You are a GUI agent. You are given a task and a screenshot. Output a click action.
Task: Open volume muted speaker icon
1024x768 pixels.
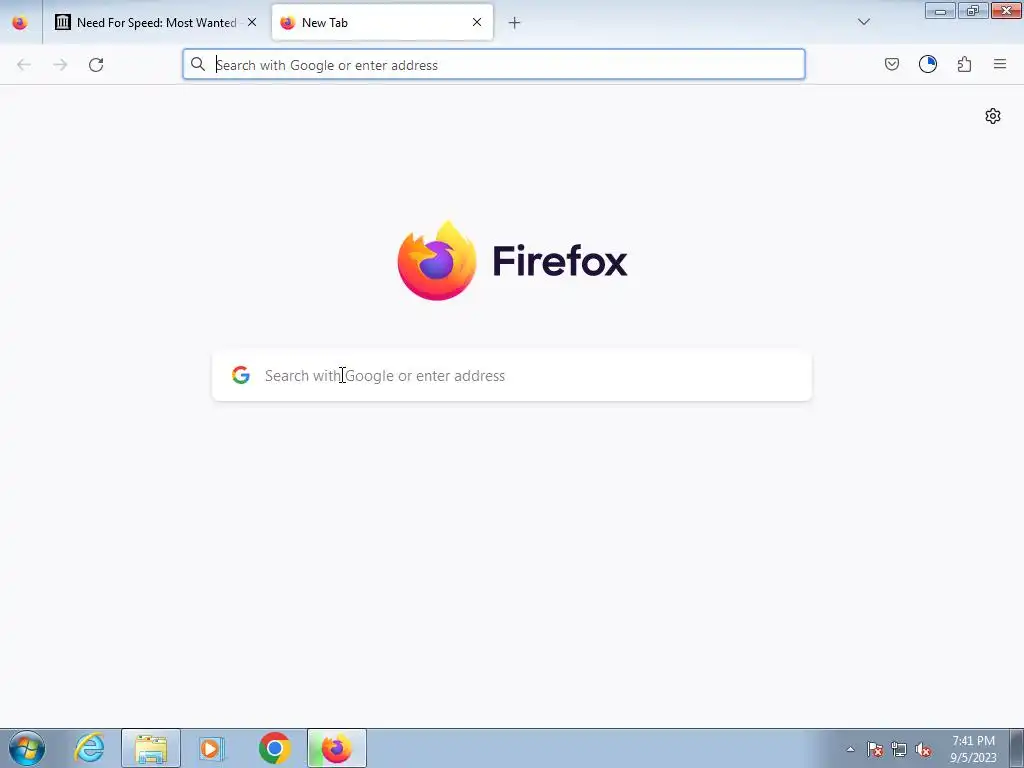(x=923, y=749)
